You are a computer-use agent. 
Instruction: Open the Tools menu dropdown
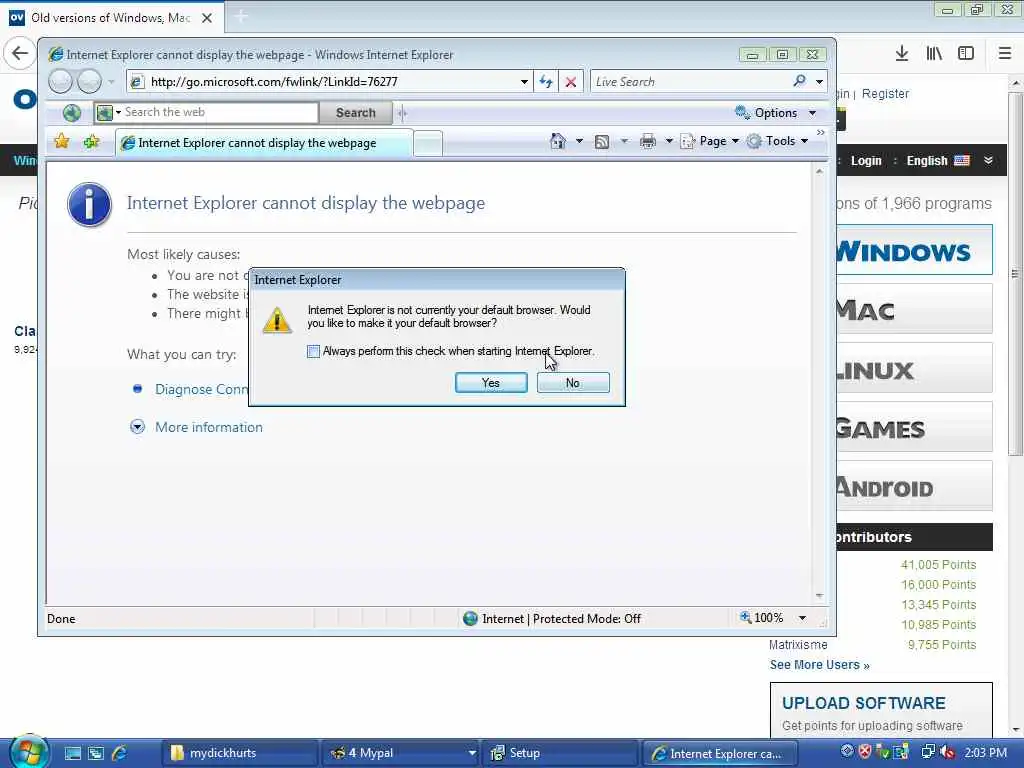[x=778, y=141]
